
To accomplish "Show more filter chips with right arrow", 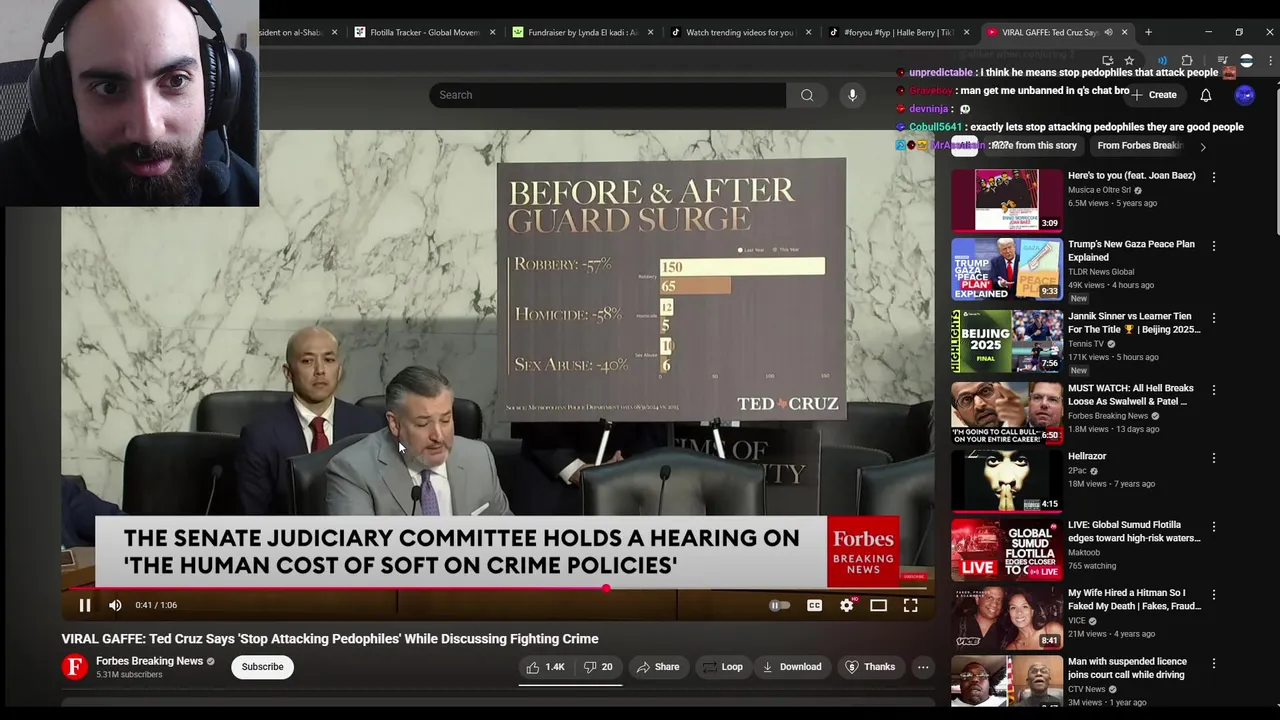I will (1203, 146).
